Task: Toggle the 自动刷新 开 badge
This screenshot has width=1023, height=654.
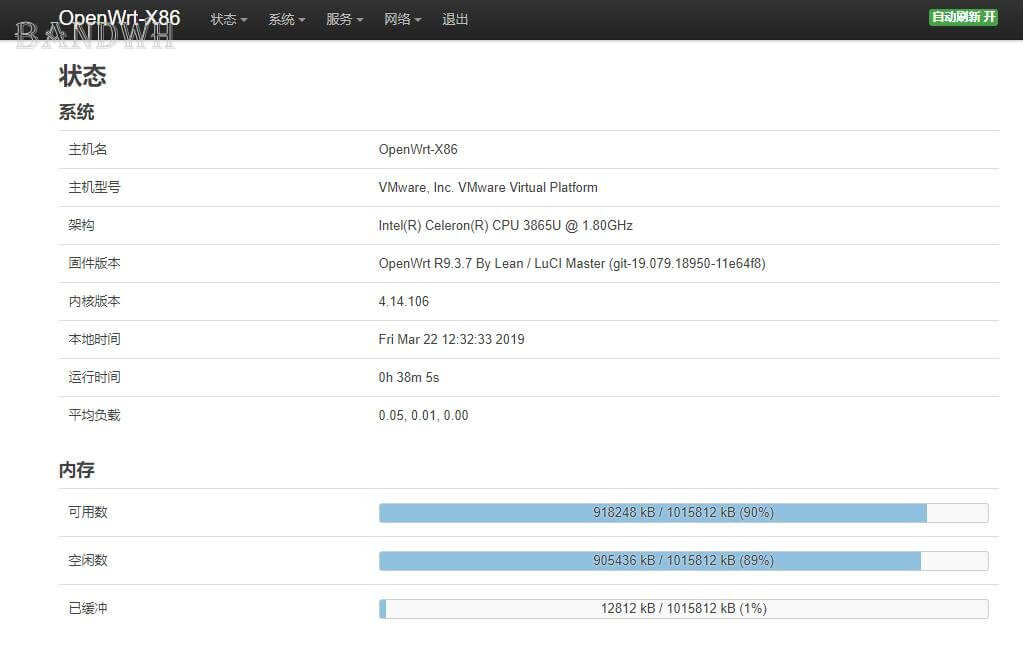Action: tap(963, 17)
